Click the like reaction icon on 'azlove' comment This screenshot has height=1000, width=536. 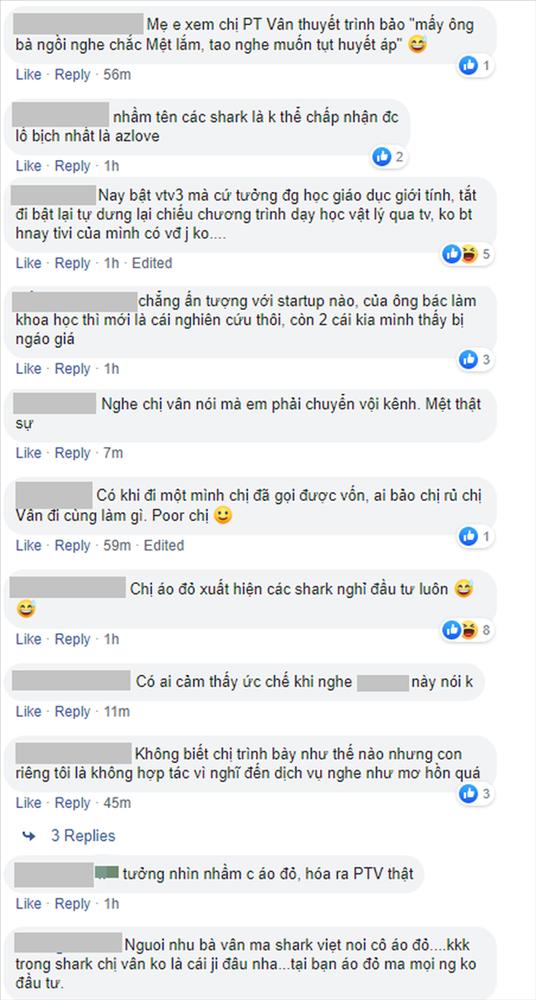pos(382,156)
